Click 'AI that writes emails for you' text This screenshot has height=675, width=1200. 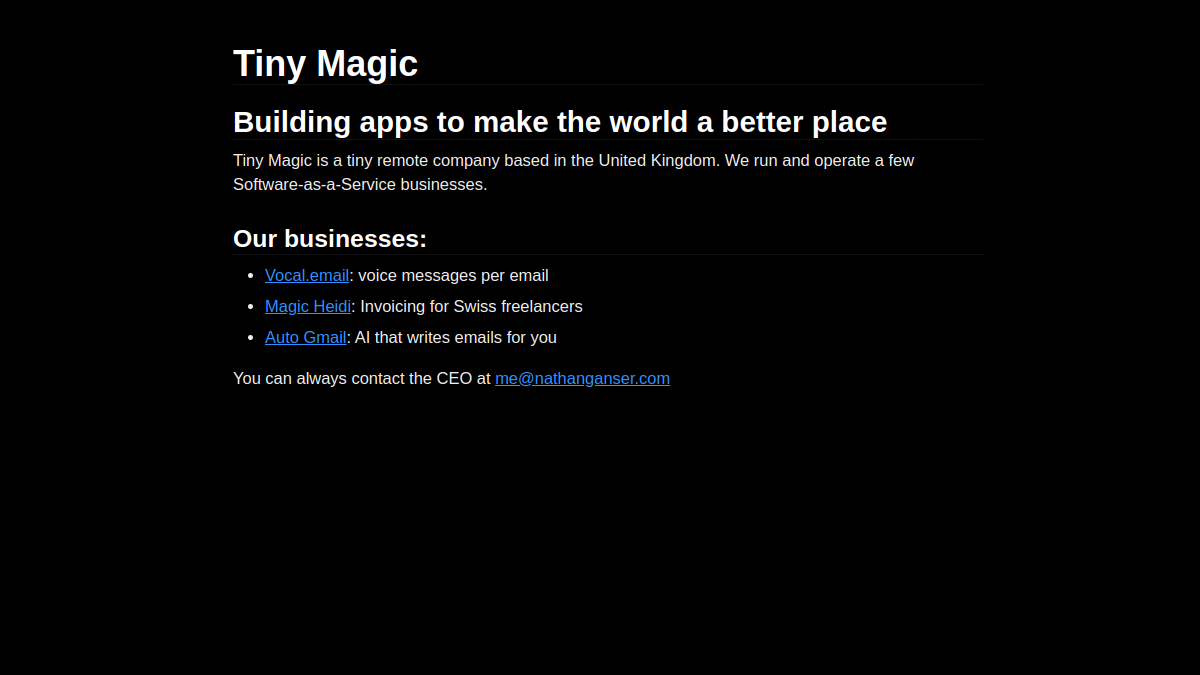click(456, 338)
